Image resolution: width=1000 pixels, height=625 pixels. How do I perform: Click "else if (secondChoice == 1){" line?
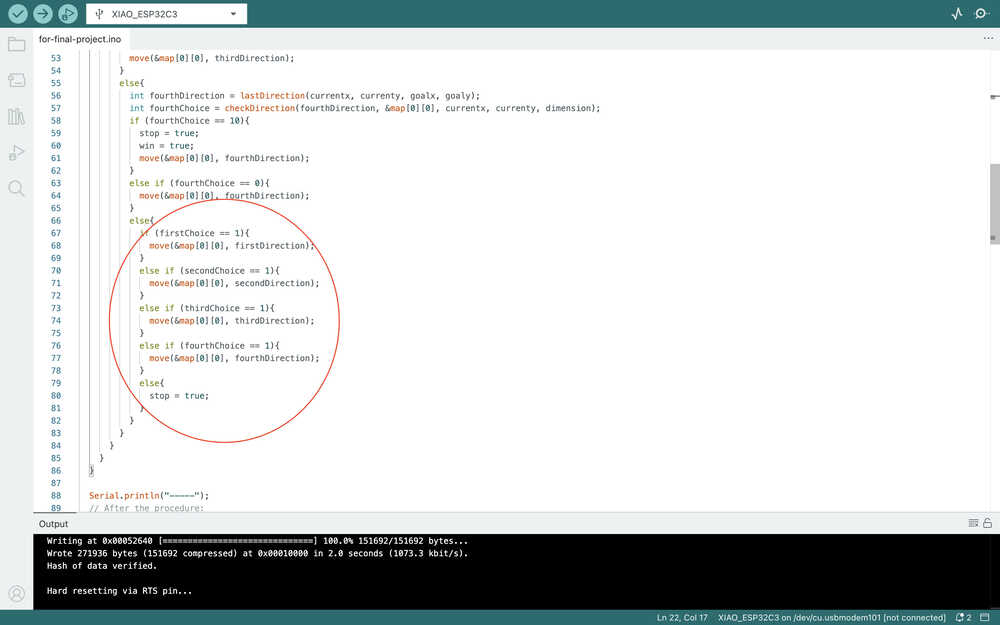point(209,270)
